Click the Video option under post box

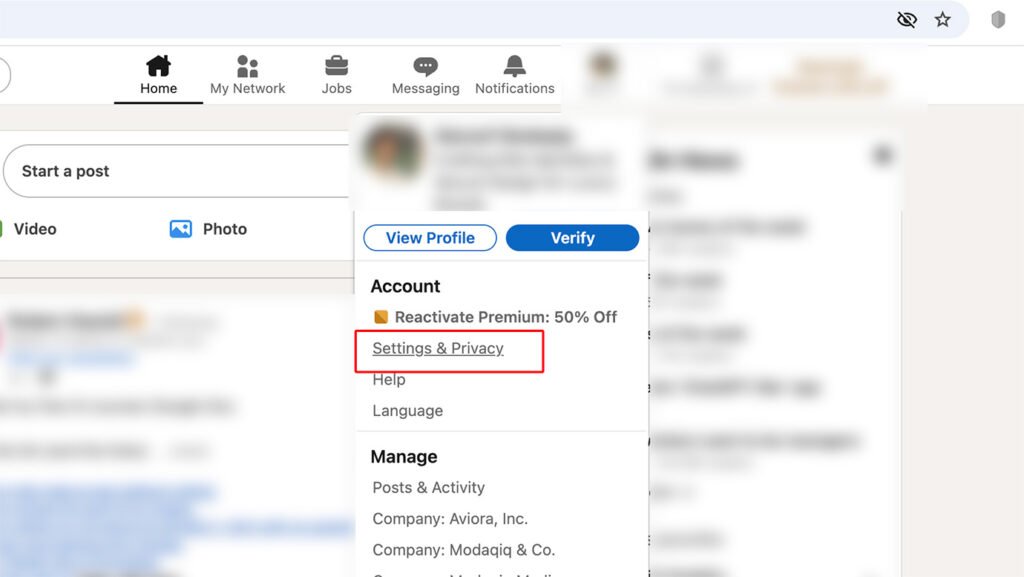point(34,229)
